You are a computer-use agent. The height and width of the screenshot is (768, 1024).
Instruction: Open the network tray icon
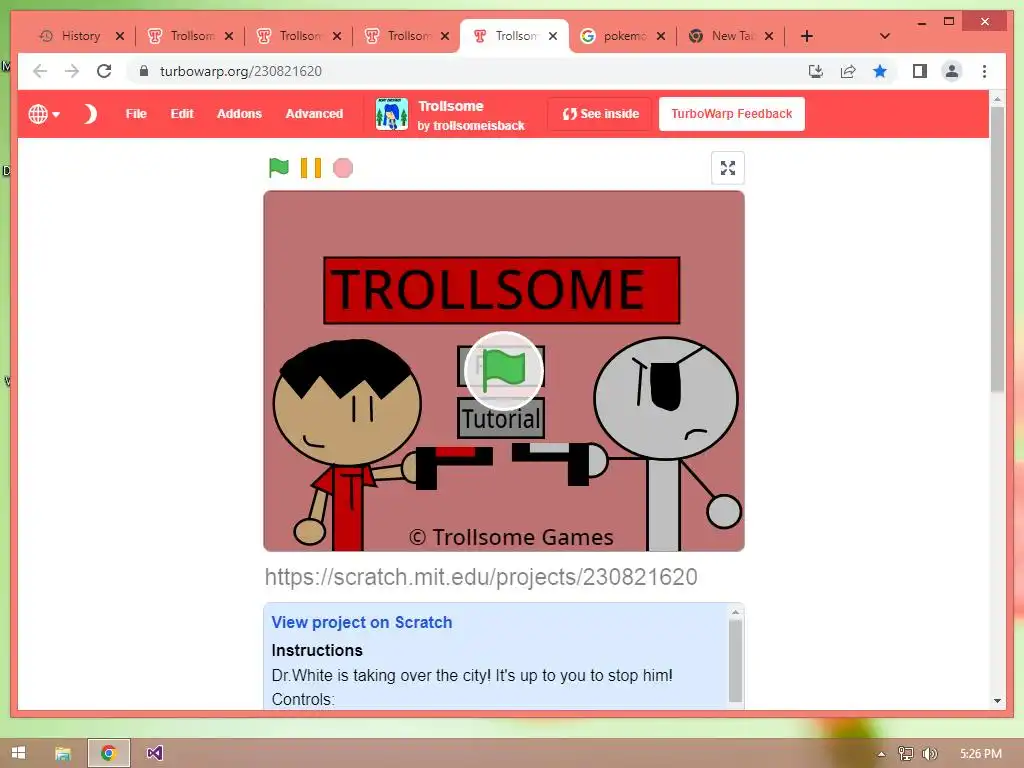[x=906, y=754]
